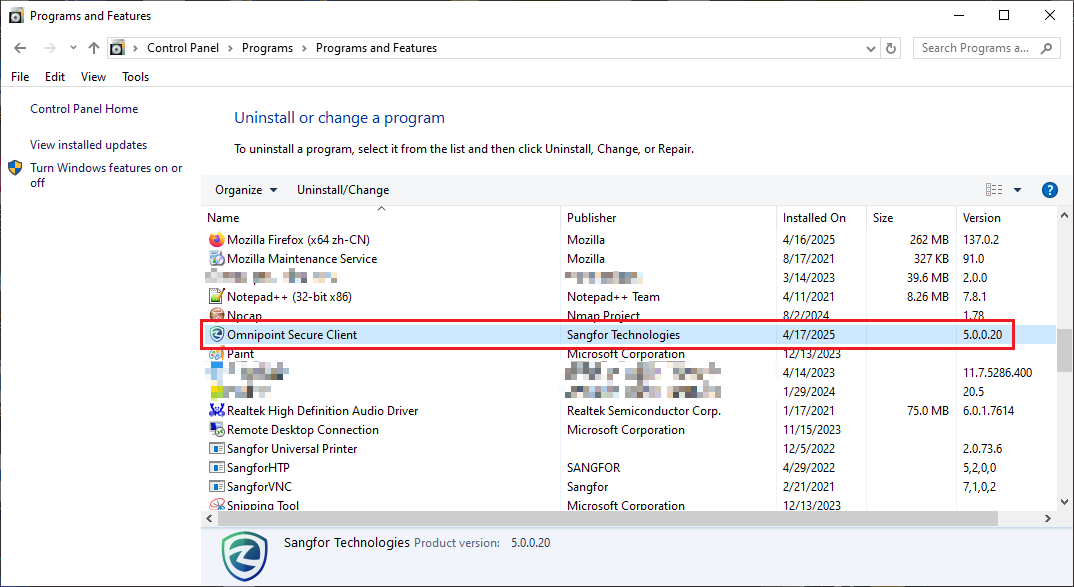
Task: Click the address bar control panel icon
Action: click(117, 48)
